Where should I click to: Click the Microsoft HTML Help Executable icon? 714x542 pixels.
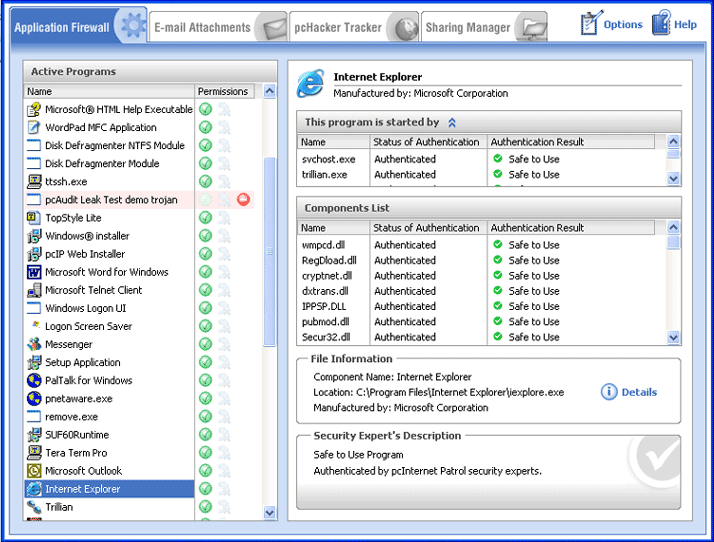pos(34,109)
